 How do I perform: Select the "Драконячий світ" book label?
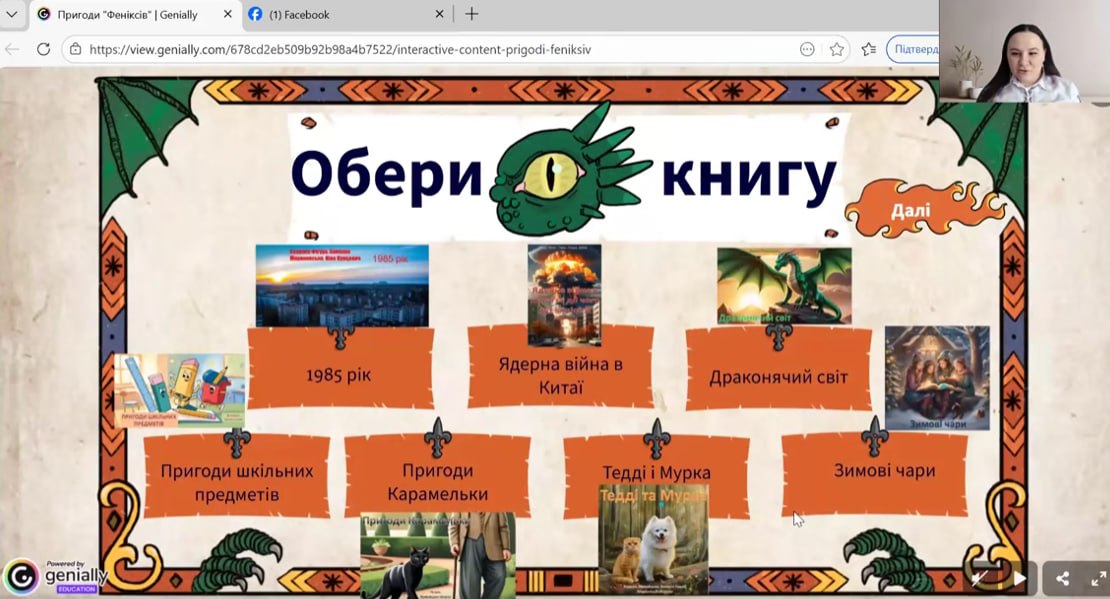[777, 377]
